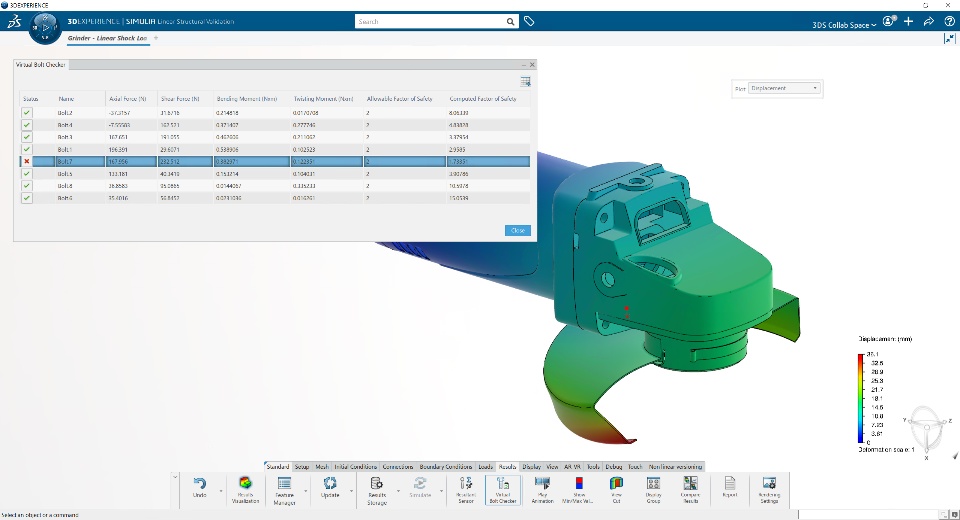This screenshot has width=960, height=520.
Task: Click the Bolt.2 status check box
Action: [26, 113]
